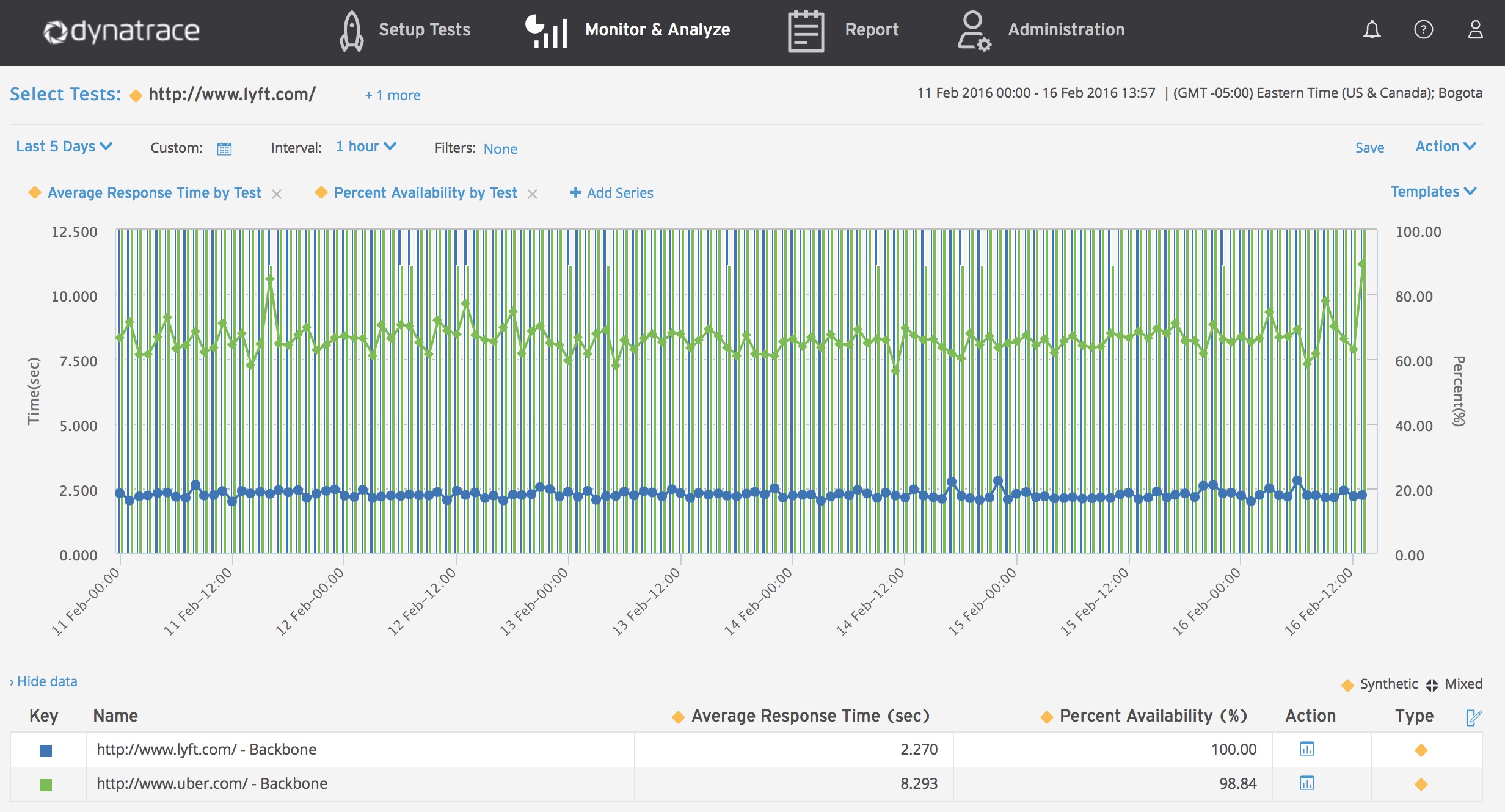Click the edit columns pencil icon

(x=1473, y=717)
